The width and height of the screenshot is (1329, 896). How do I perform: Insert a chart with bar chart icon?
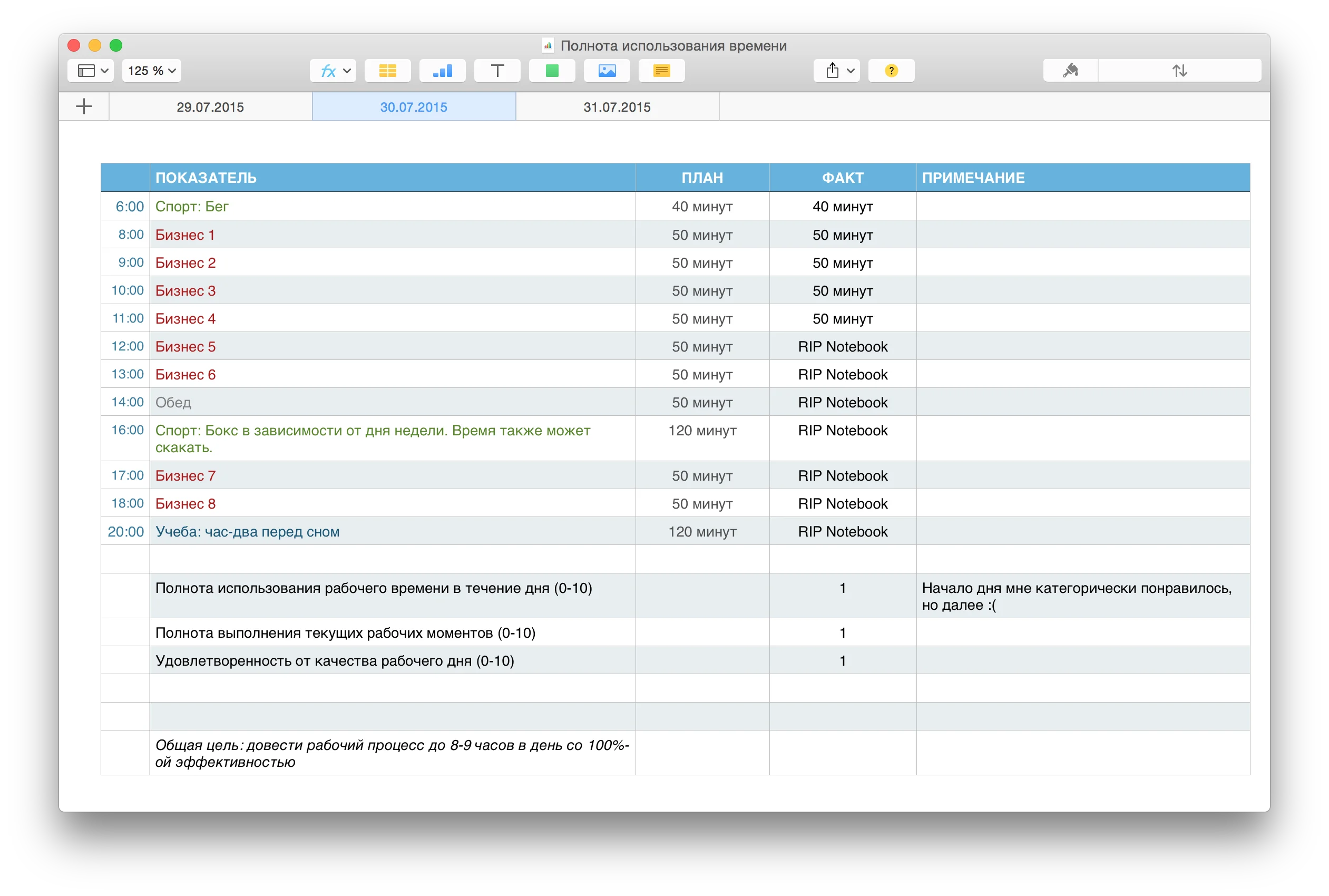pyautogui.click(x=442, y=71)
